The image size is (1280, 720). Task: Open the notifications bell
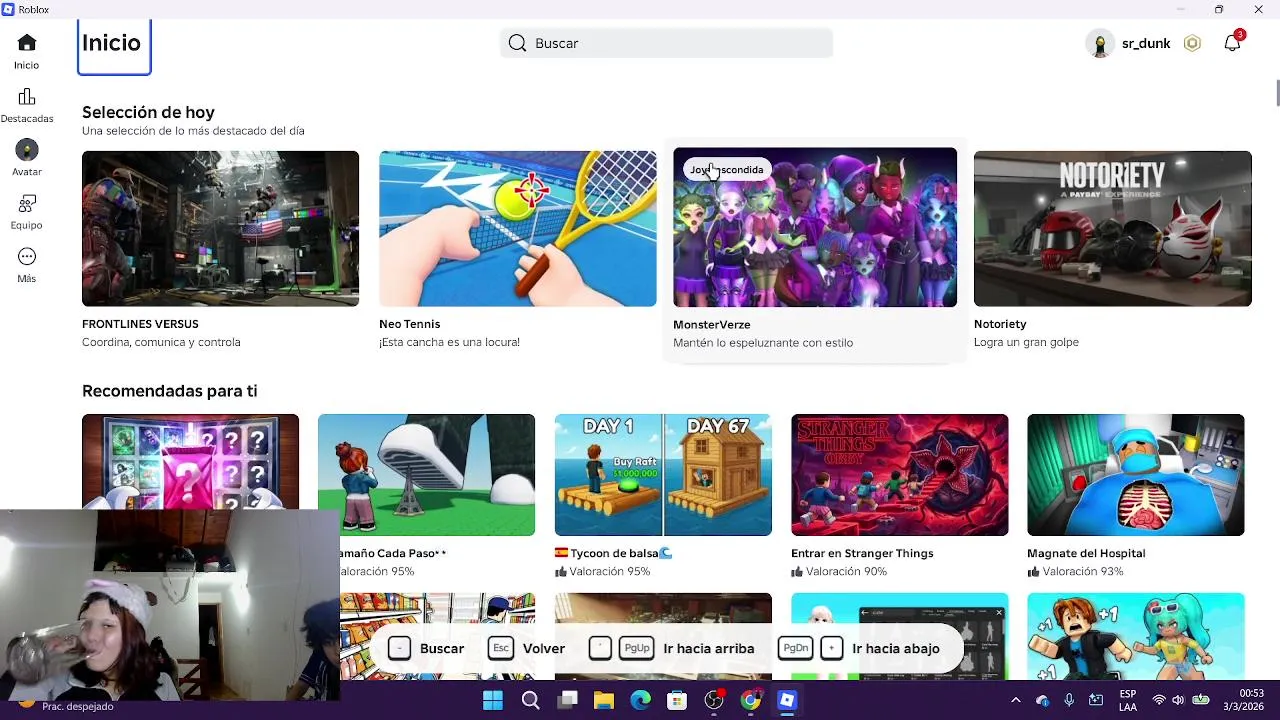(1233, 43)
